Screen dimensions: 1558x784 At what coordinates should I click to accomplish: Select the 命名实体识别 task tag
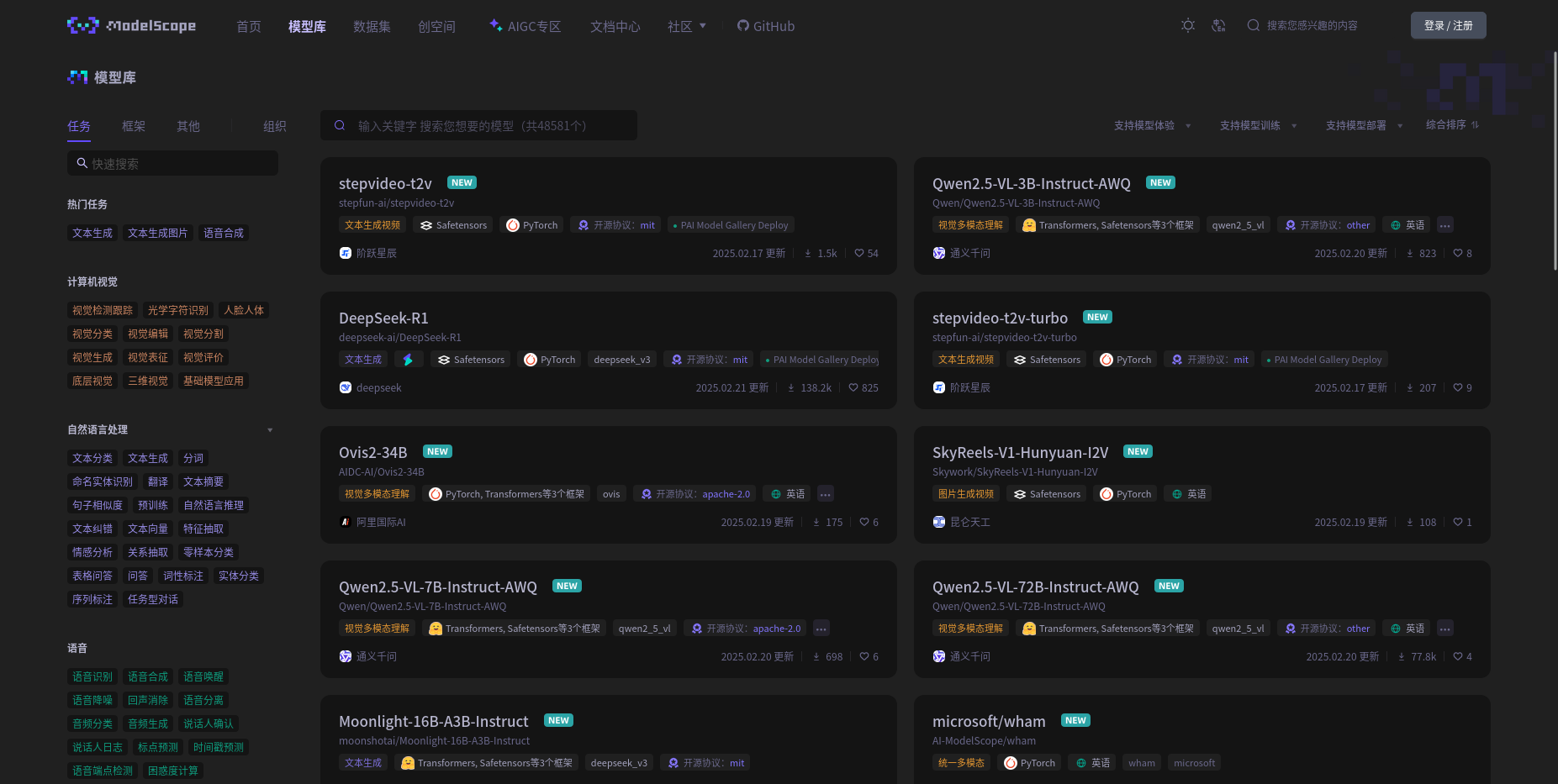(x=103, y=481)
